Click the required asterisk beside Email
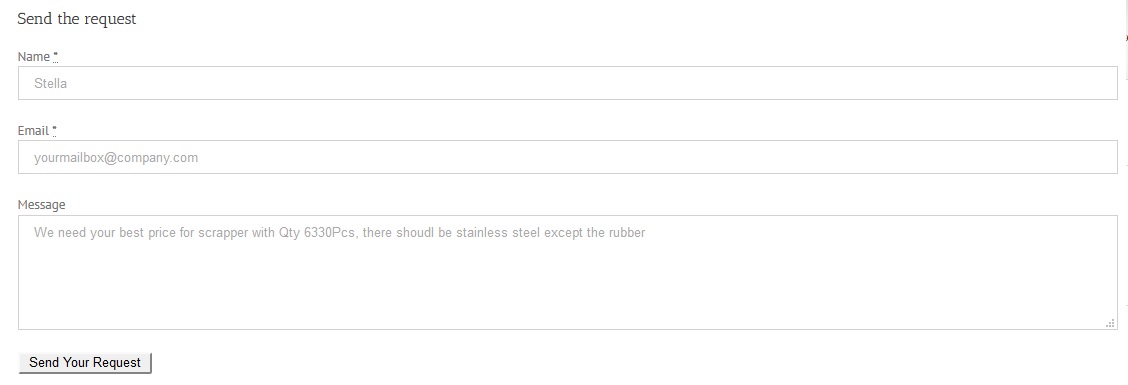The height and width of the screenshot is (385, 1128). [x=55, y=130]
